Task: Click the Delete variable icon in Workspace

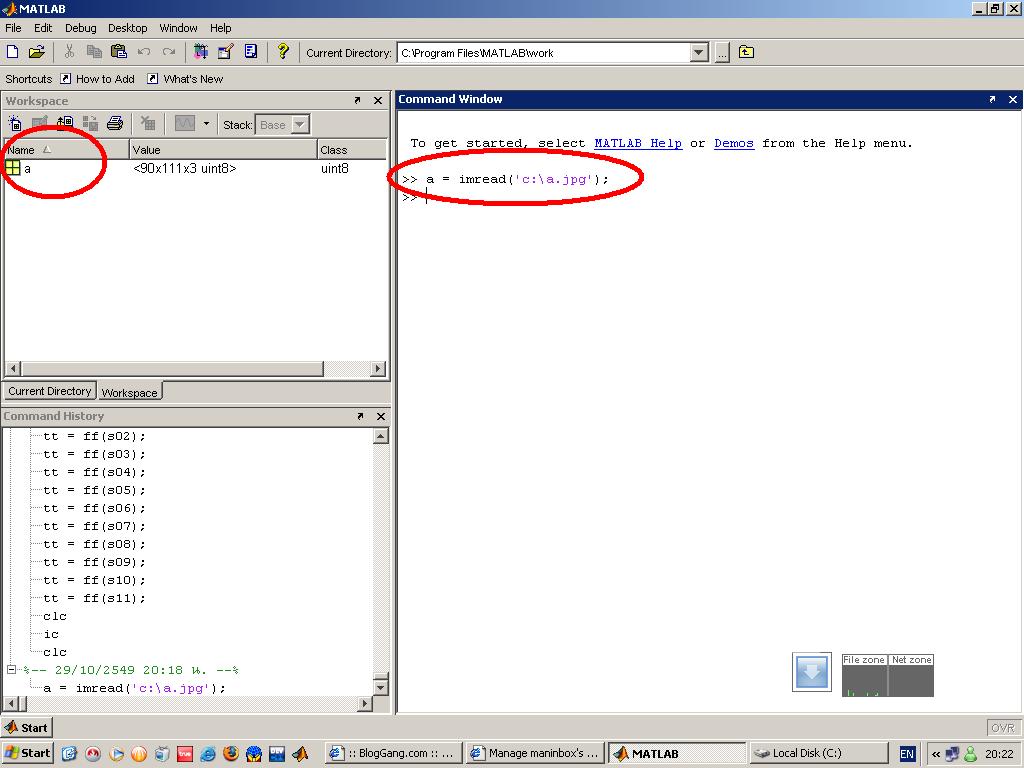Action: [148, 123]
